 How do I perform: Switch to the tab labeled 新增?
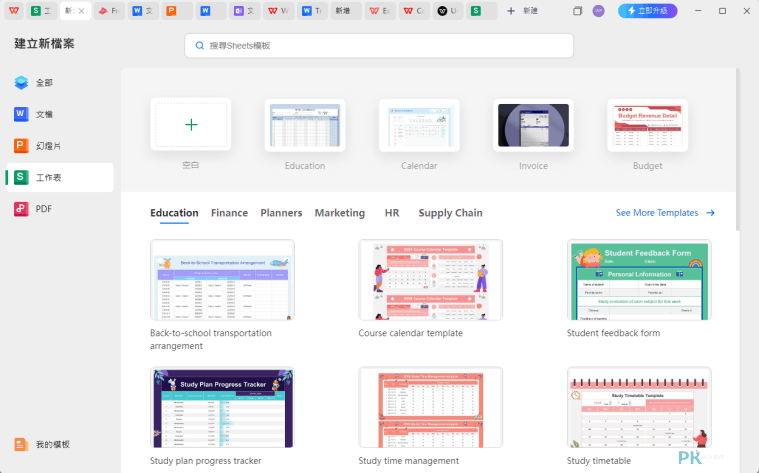pyautogui.click(x=346, y=11)
